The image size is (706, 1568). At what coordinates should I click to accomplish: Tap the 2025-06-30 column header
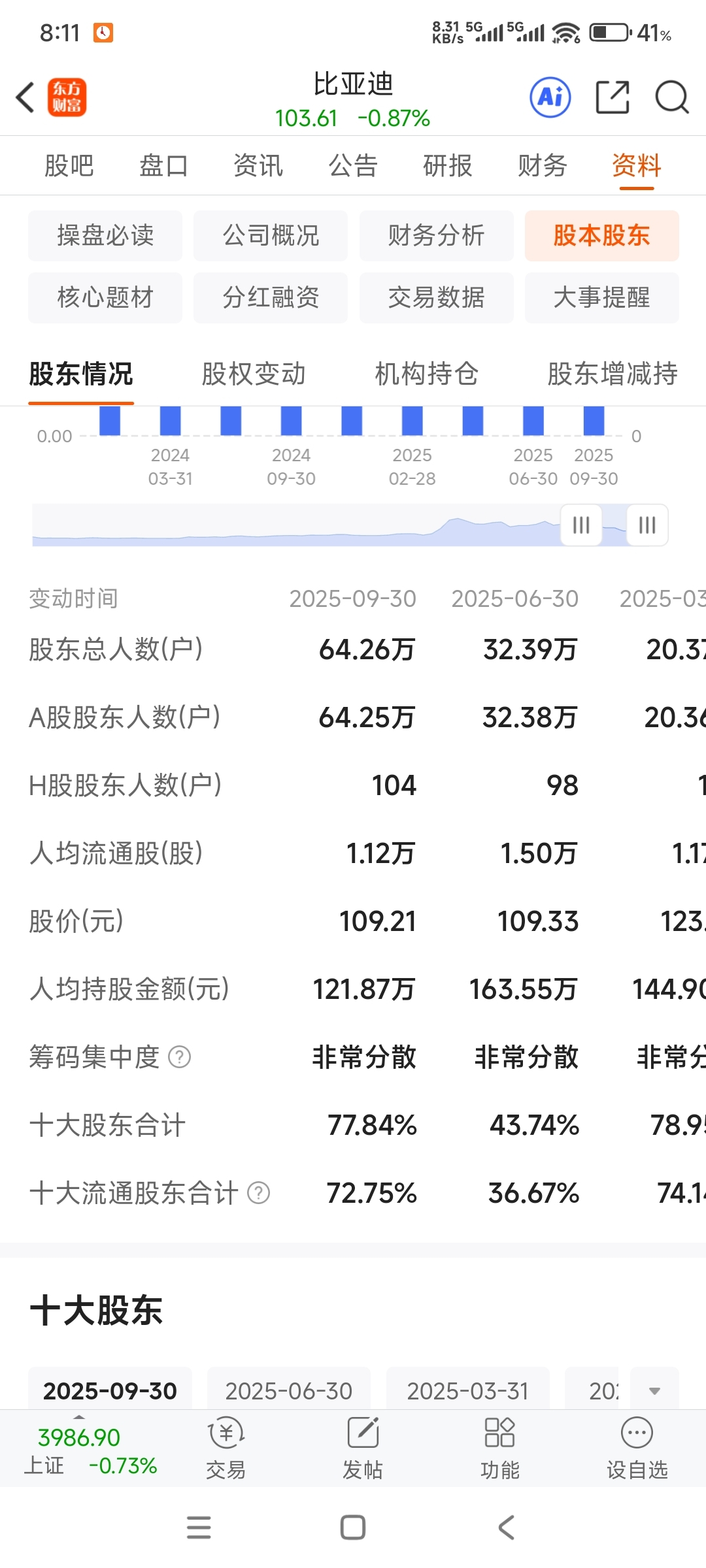click(x=515, y=598)
